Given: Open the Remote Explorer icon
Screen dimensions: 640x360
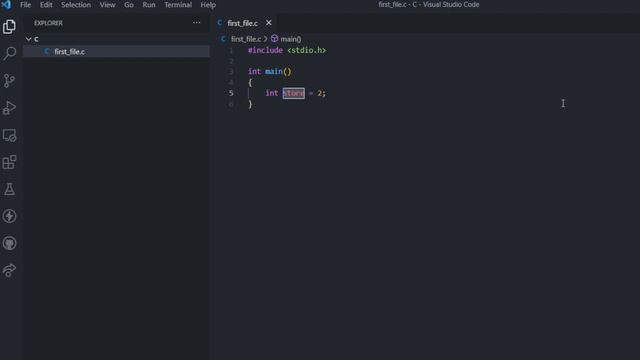Looking at the screenshot, I should point(9,135).
